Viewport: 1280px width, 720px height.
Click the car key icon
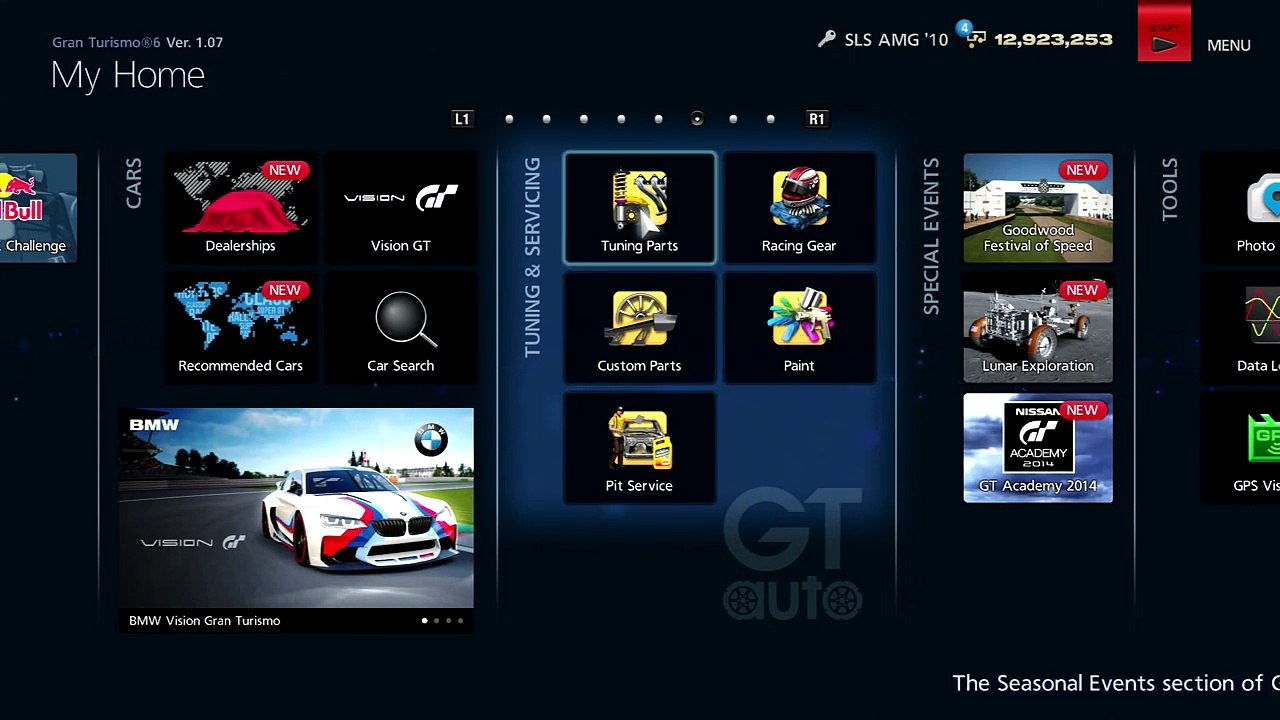coord(826,40)
